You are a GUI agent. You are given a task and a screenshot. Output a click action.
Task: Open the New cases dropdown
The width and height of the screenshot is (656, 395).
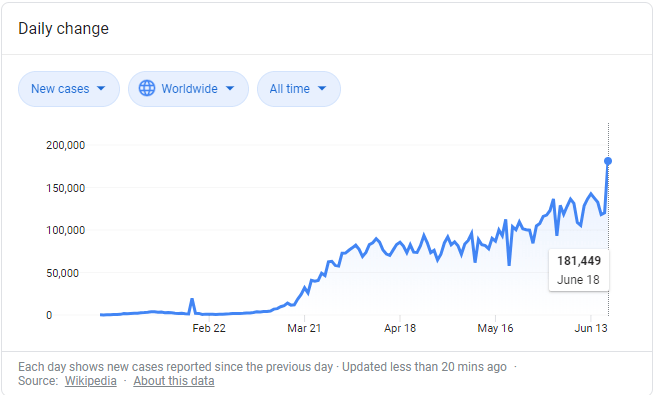pos(69,89)
